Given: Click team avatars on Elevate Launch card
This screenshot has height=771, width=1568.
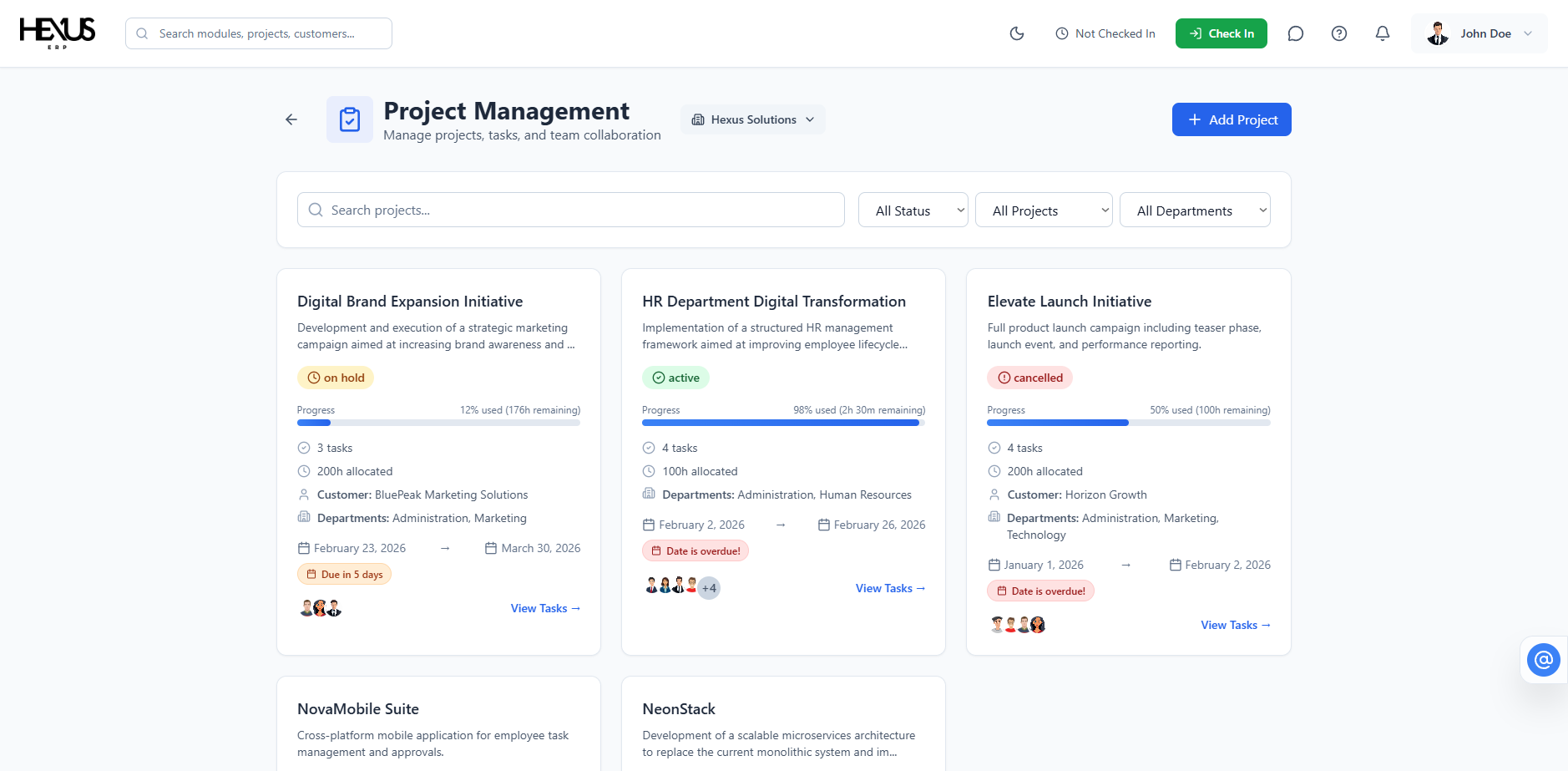Looking at the screenshot, I should pyautogui.click(x=1018, y=625).
